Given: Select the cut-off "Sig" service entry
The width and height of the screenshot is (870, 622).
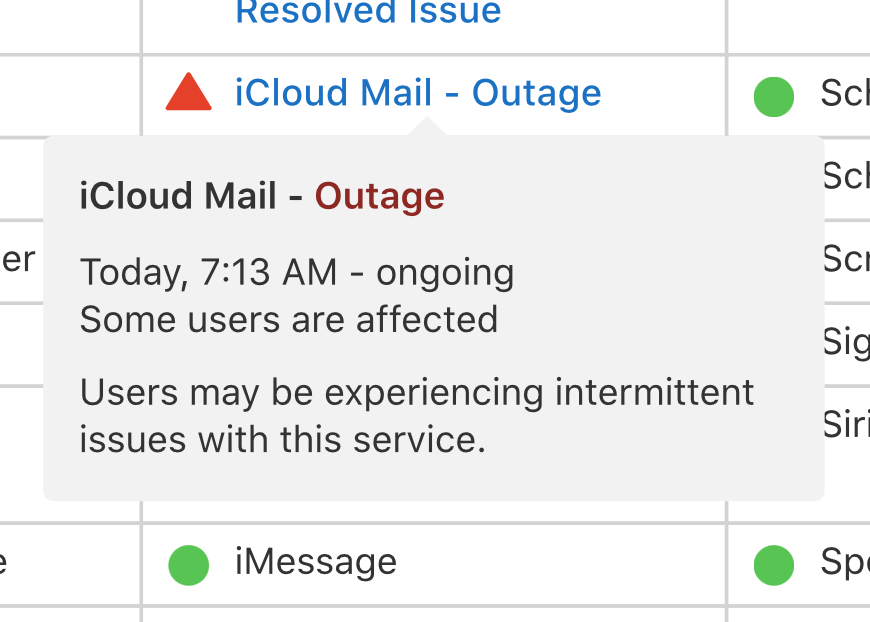Looking at the screenshot, I should point(846,342).
